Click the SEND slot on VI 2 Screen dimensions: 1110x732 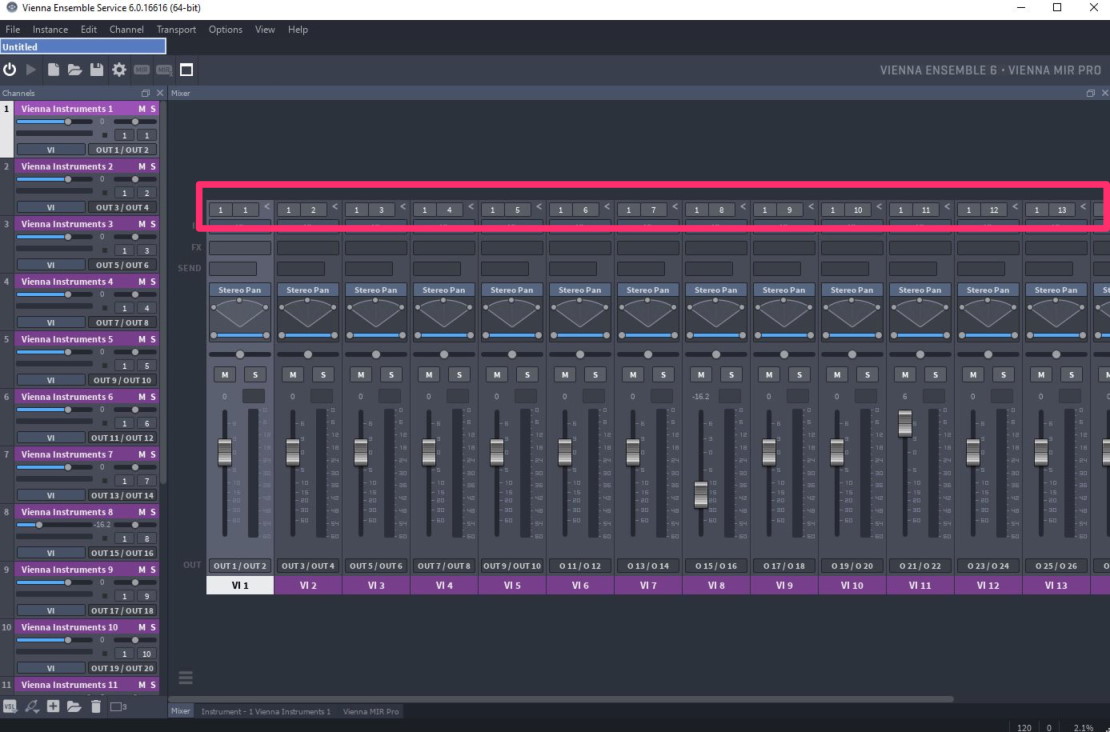(x=301, y=268)
